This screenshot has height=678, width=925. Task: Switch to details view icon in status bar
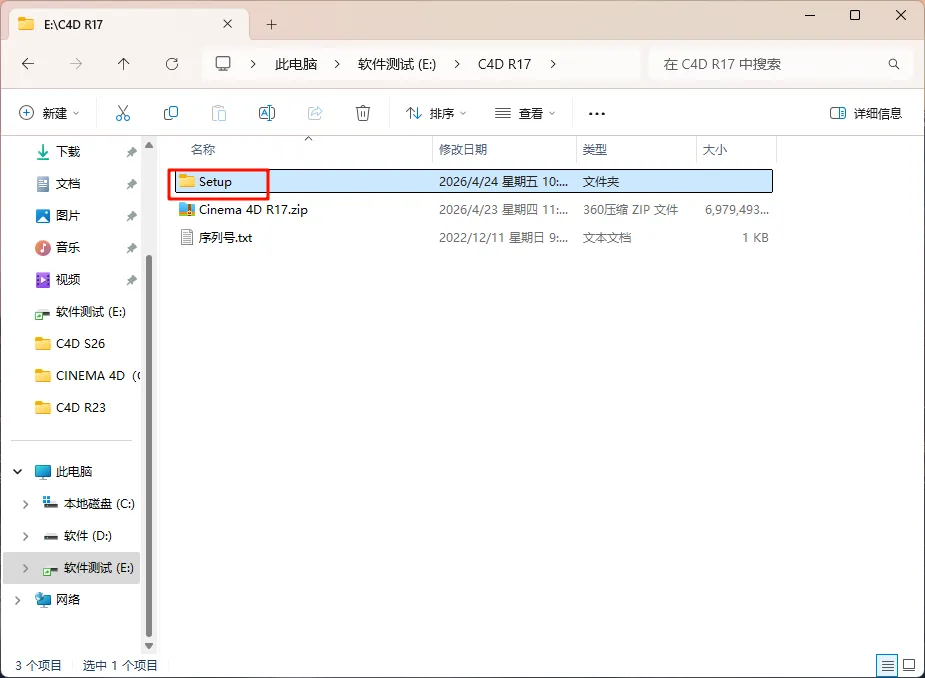point(887,666)
